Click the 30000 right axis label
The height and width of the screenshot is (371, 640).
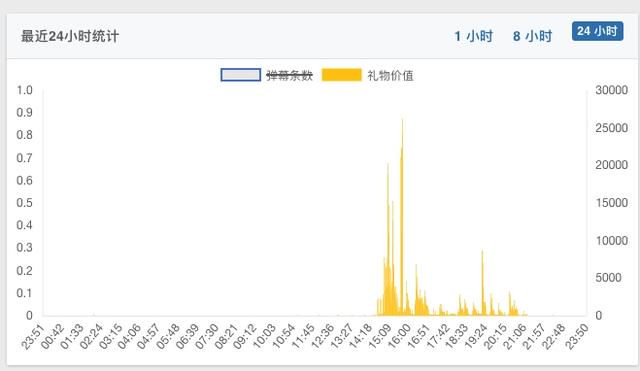tap(611, 90)
